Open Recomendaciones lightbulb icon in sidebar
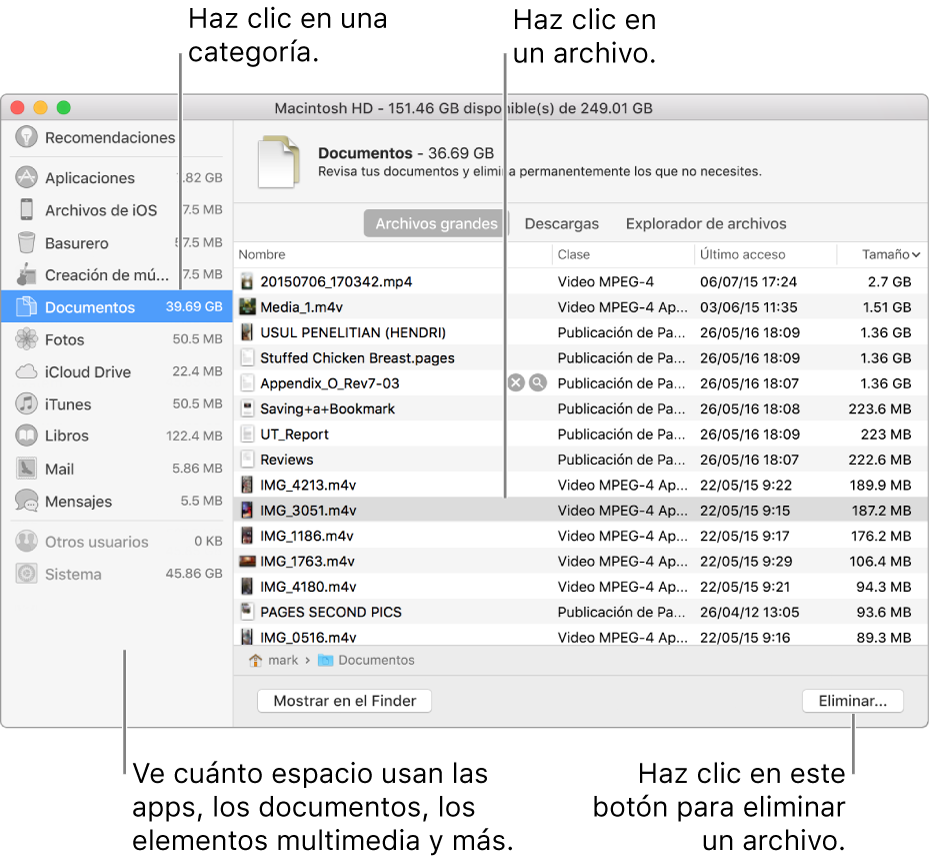Image resolution: width=931 pixels, height=862 pixels. (x=26, y=137)
